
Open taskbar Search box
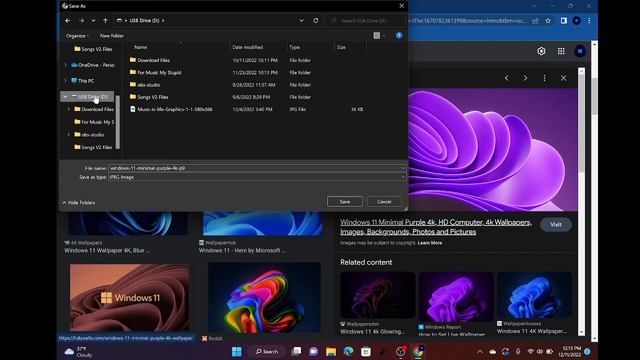[268, 351]
